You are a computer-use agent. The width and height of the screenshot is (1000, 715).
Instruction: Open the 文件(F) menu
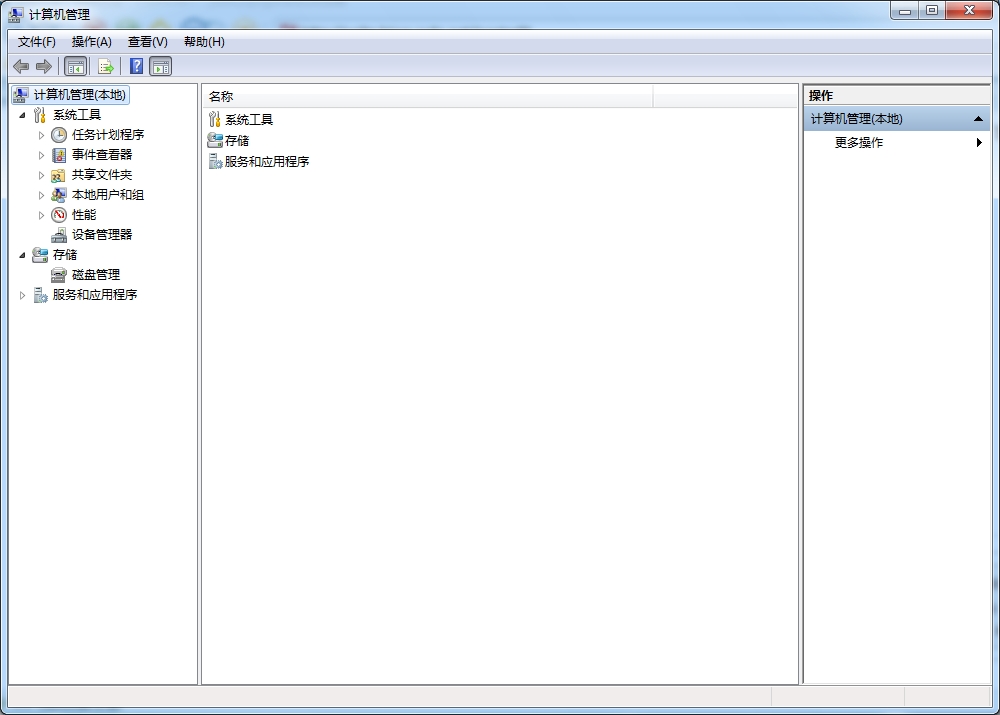tap(36, 42)
